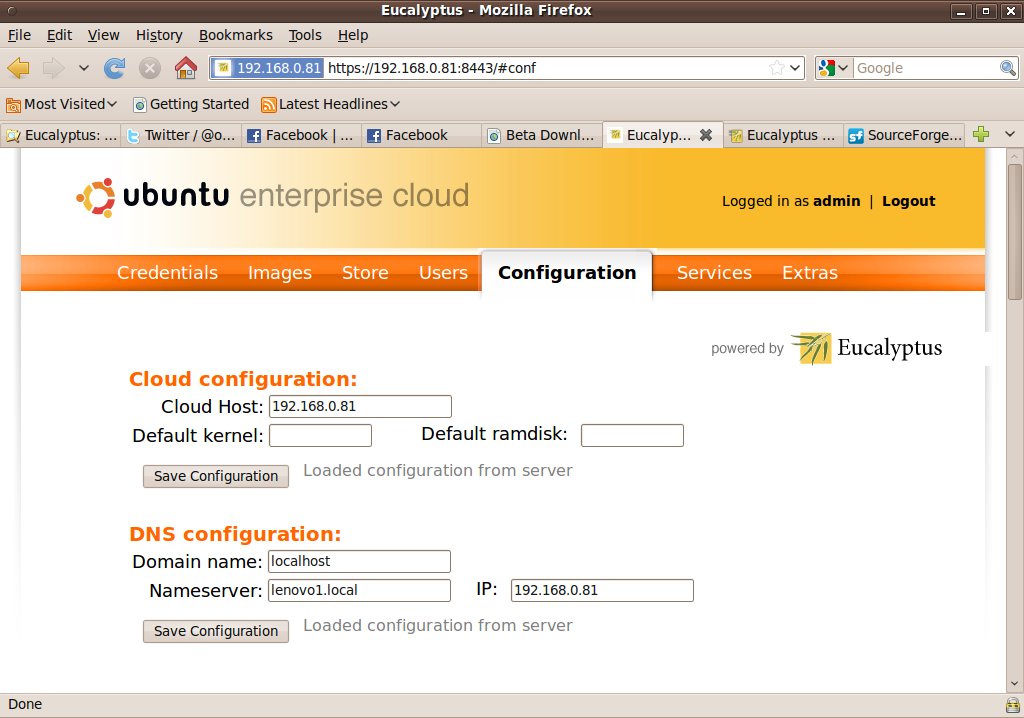Click the search magnifier icon in Google box
This screenshot has width=1024, height=718.
pyautogui.click(x=1007, y=68)
